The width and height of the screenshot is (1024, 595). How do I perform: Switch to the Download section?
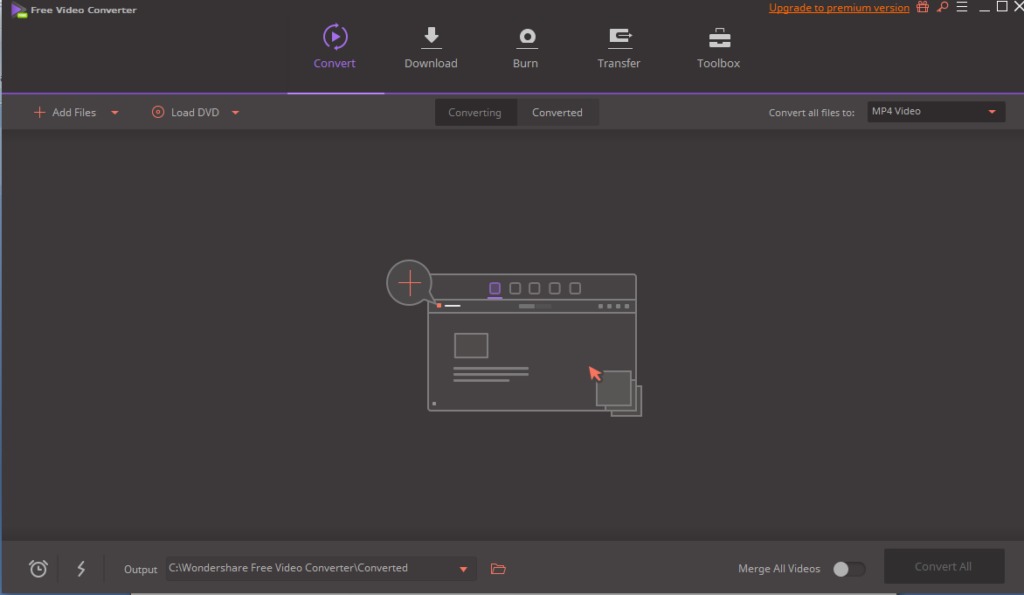(430, 47)
